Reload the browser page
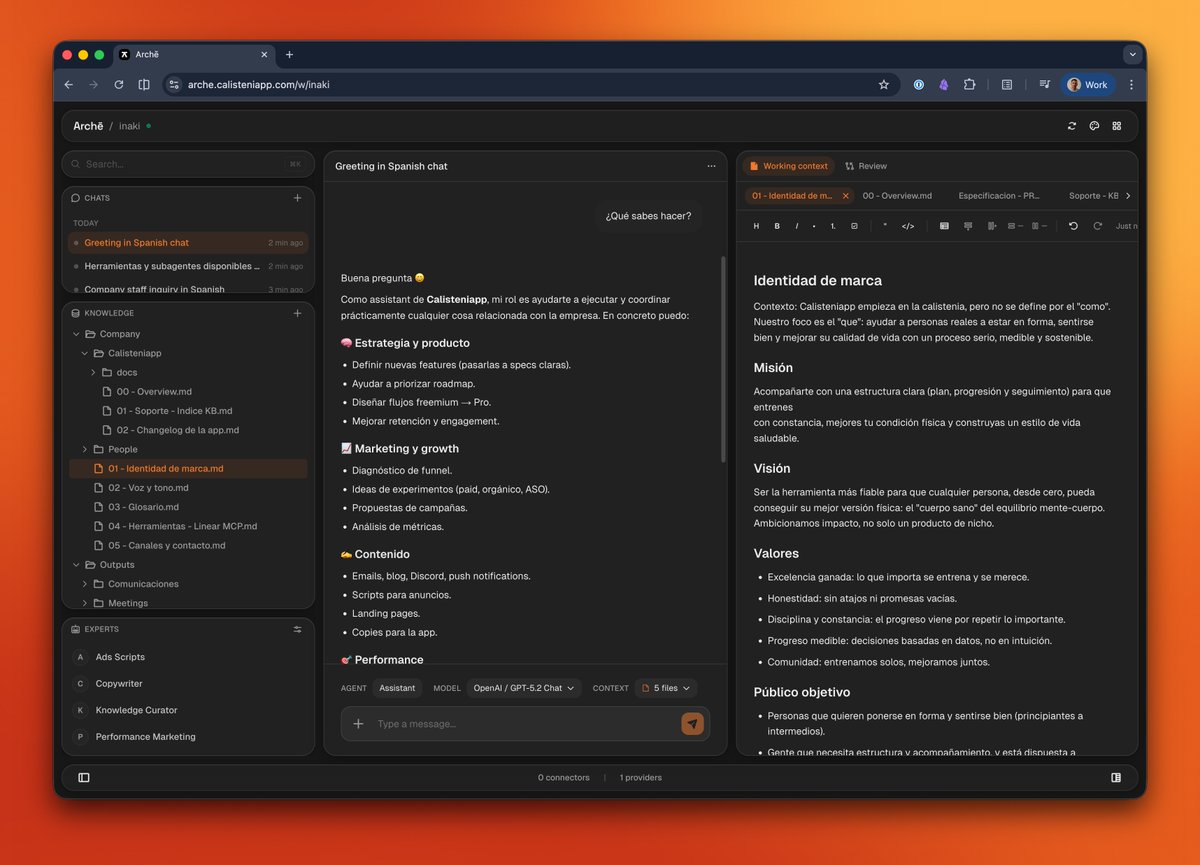Image resolution: width=1200 pixels, height=865 pixels. [119, 85]
